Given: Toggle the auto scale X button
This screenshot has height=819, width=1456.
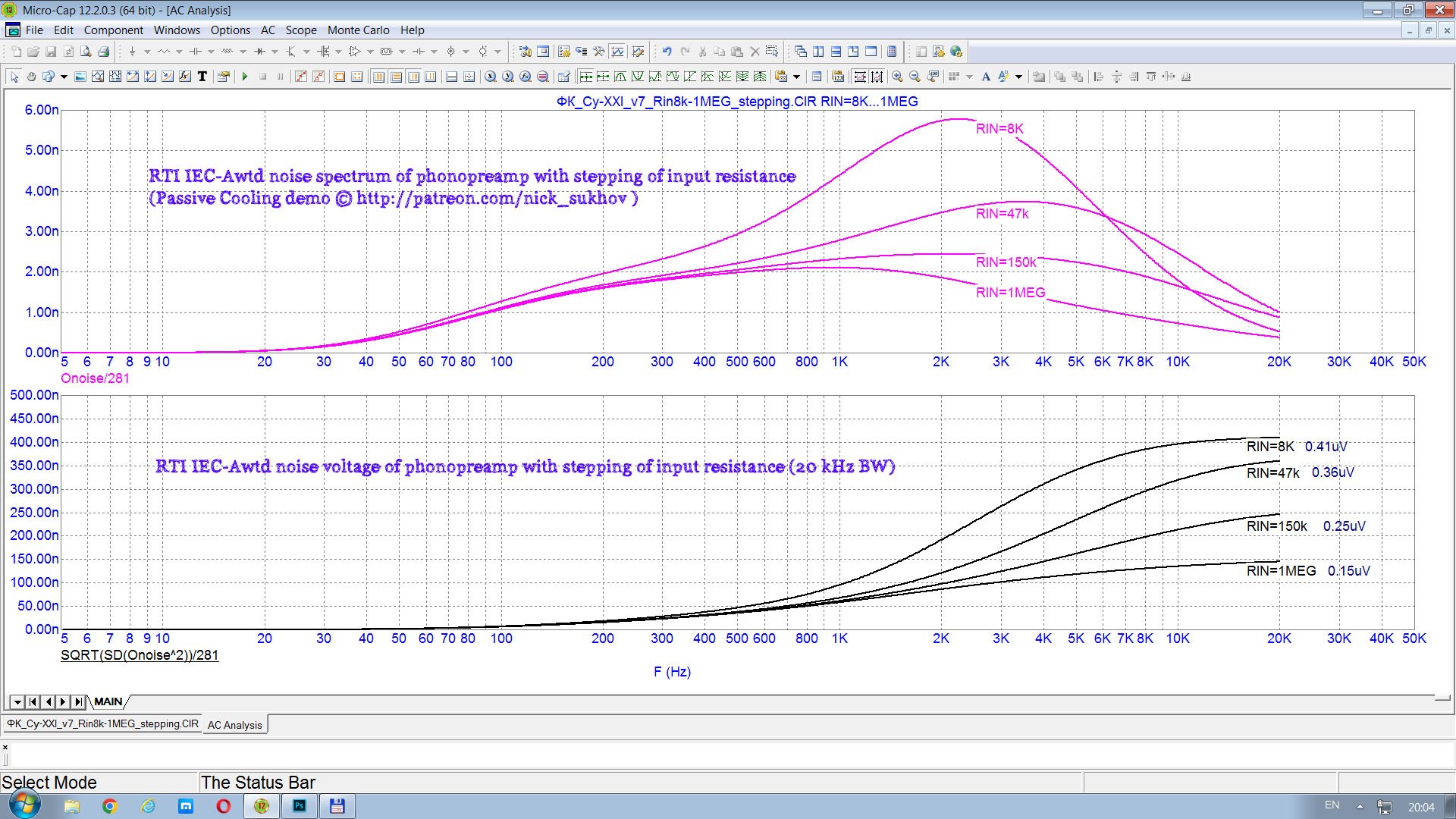Looking at the screenshot, I should (x=859, y=77).
